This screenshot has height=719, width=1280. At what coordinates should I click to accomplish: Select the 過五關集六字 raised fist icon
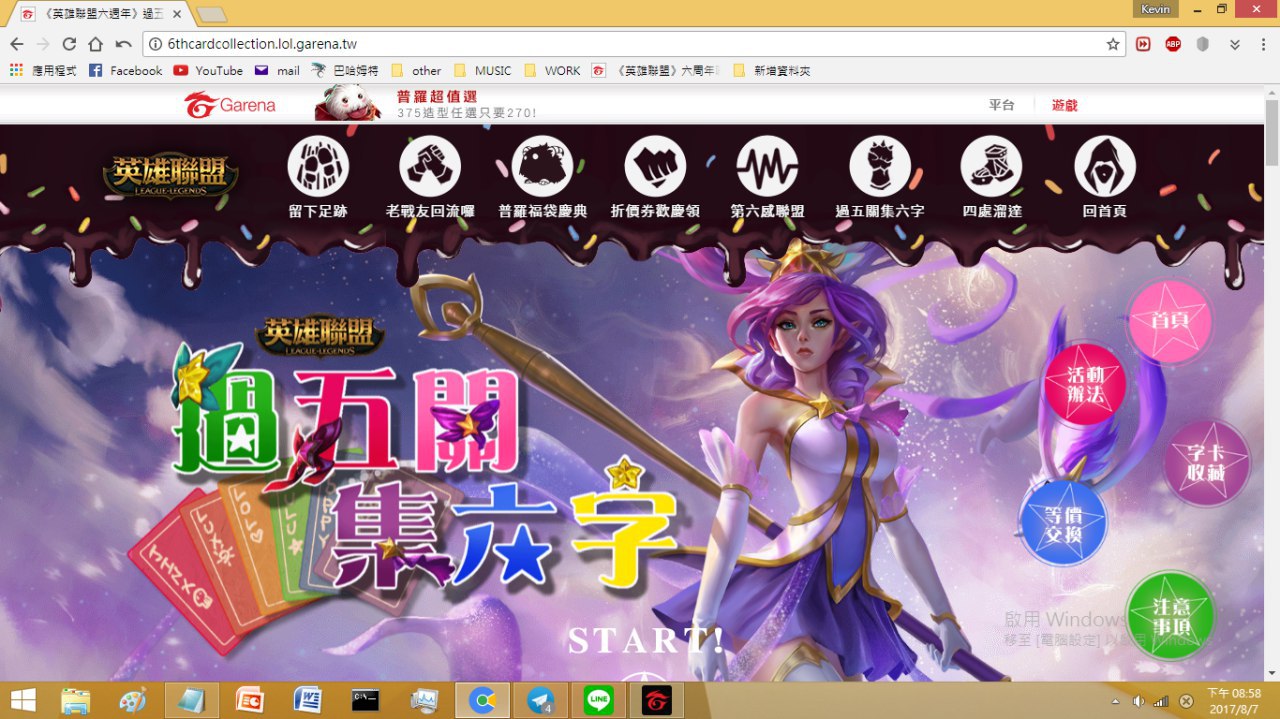(880, 166)
